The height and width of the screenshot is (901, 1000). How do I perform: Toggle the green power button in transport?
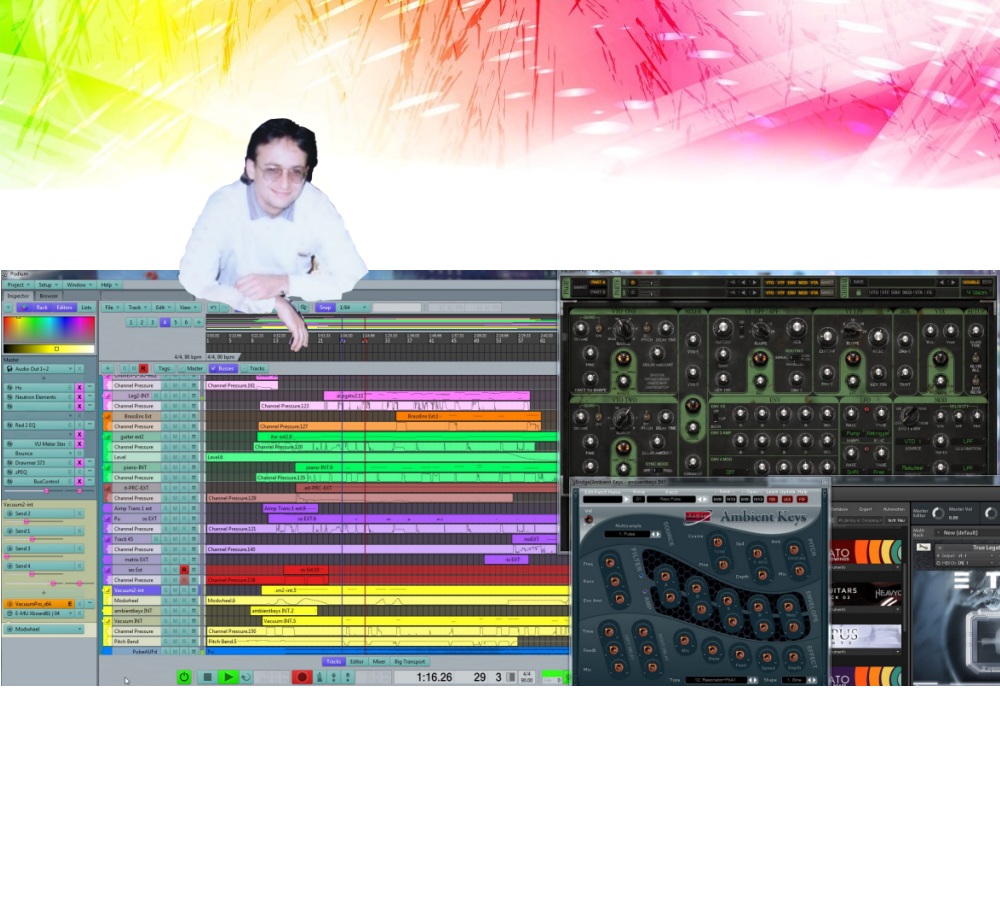point(184,677)
